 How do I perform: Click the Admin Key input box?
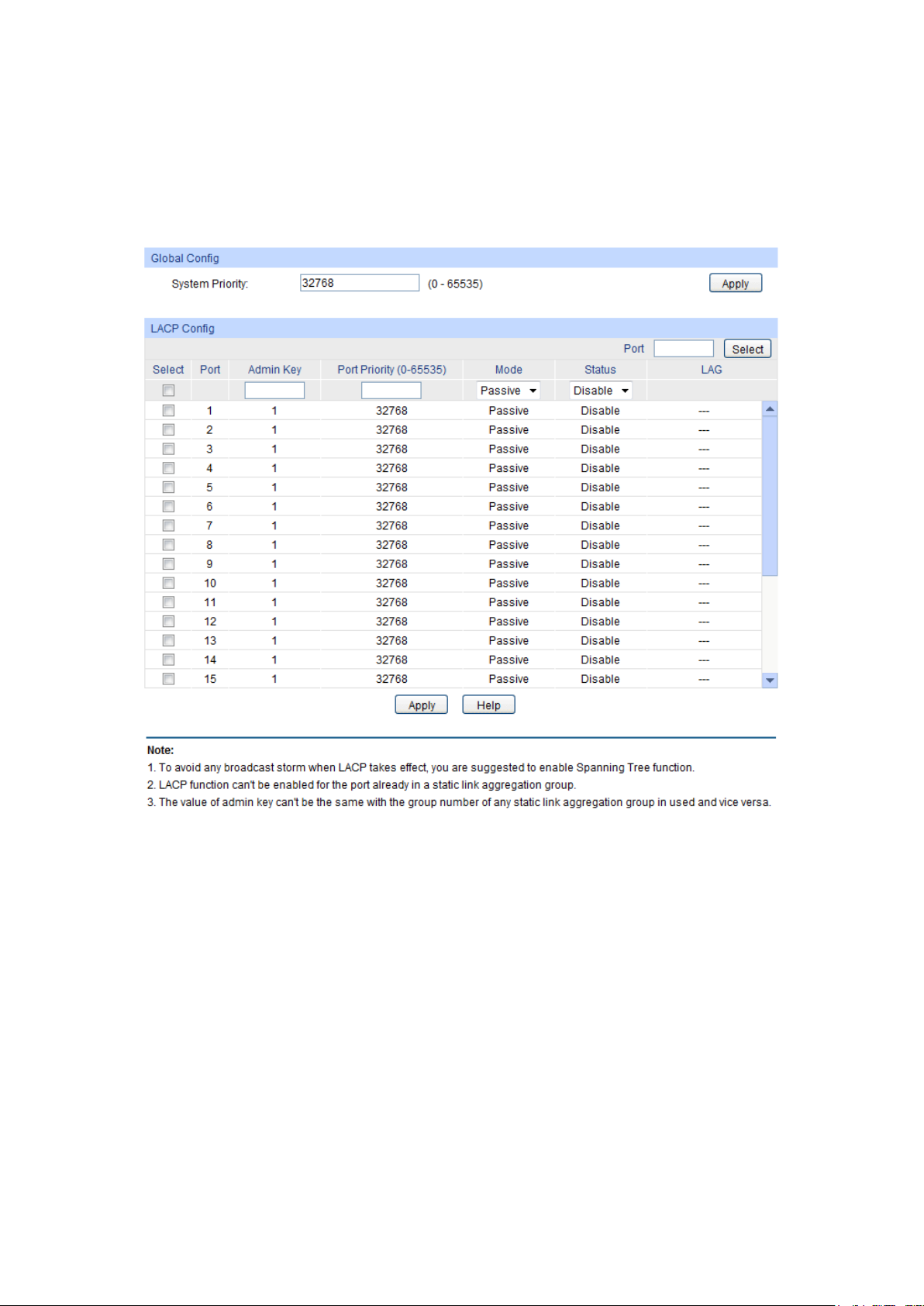274,391
